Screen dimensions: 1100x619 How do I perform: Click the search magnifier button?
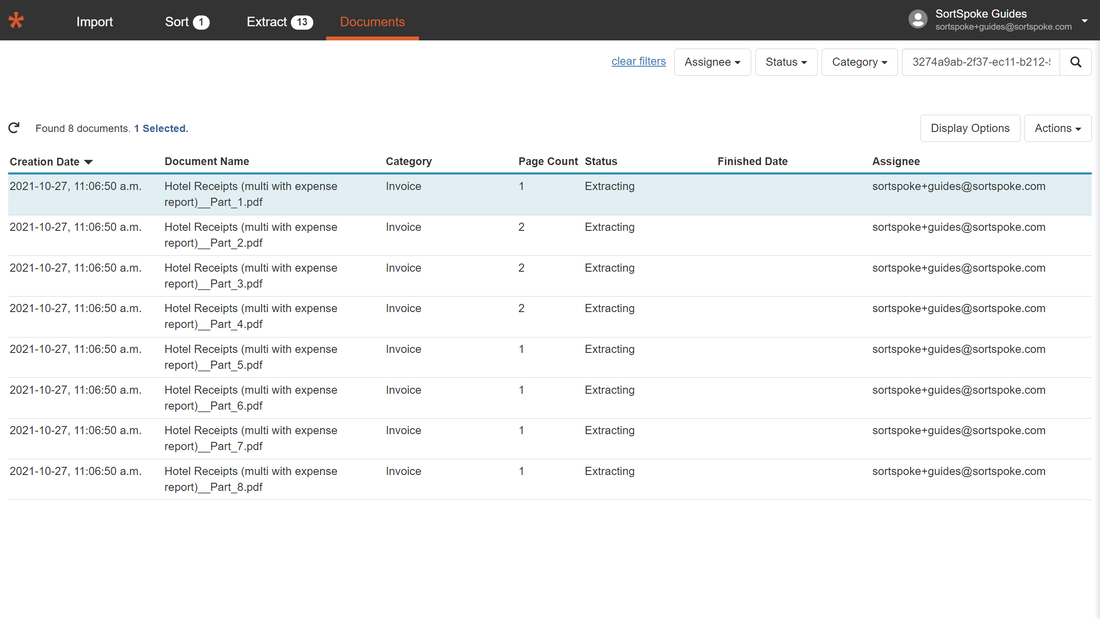tap(1075, 62)
